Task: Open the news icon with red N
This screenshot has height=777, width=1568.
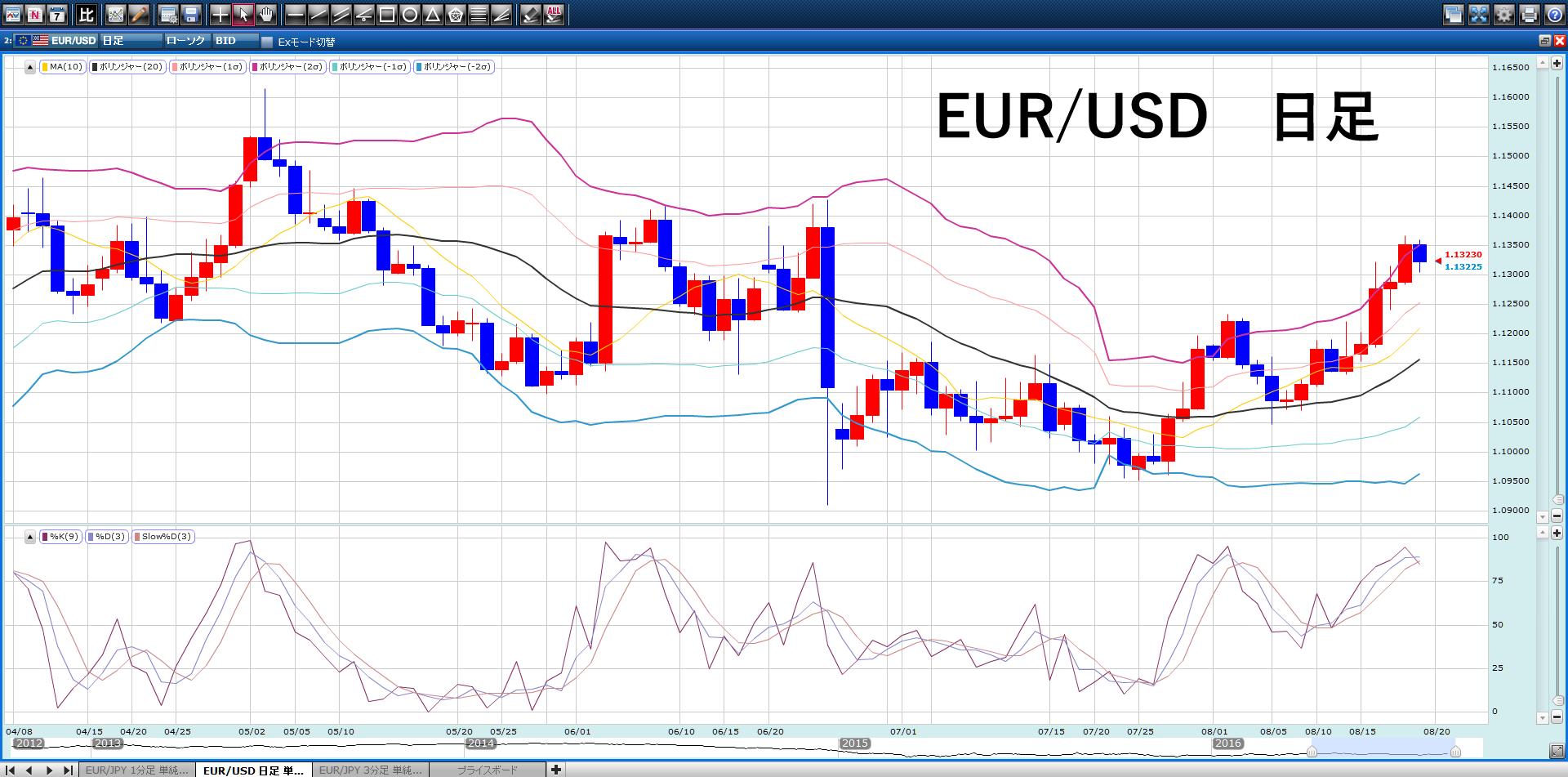Action: pos(34,14)
